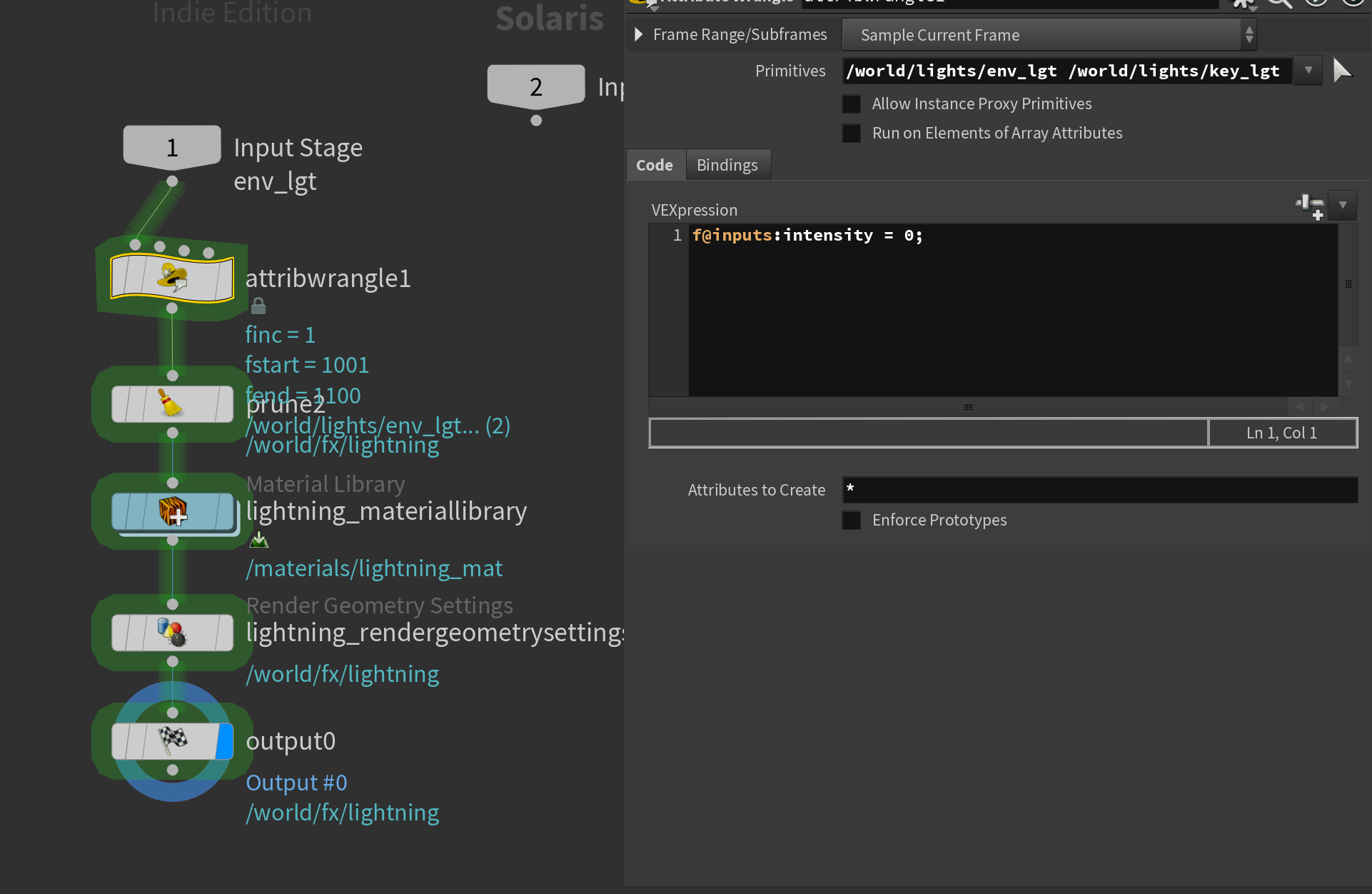Screen dimensions: 1372x894
Task: Click the Input Stage 1 node
Action: pyautogui.click(x=172, y=147)
